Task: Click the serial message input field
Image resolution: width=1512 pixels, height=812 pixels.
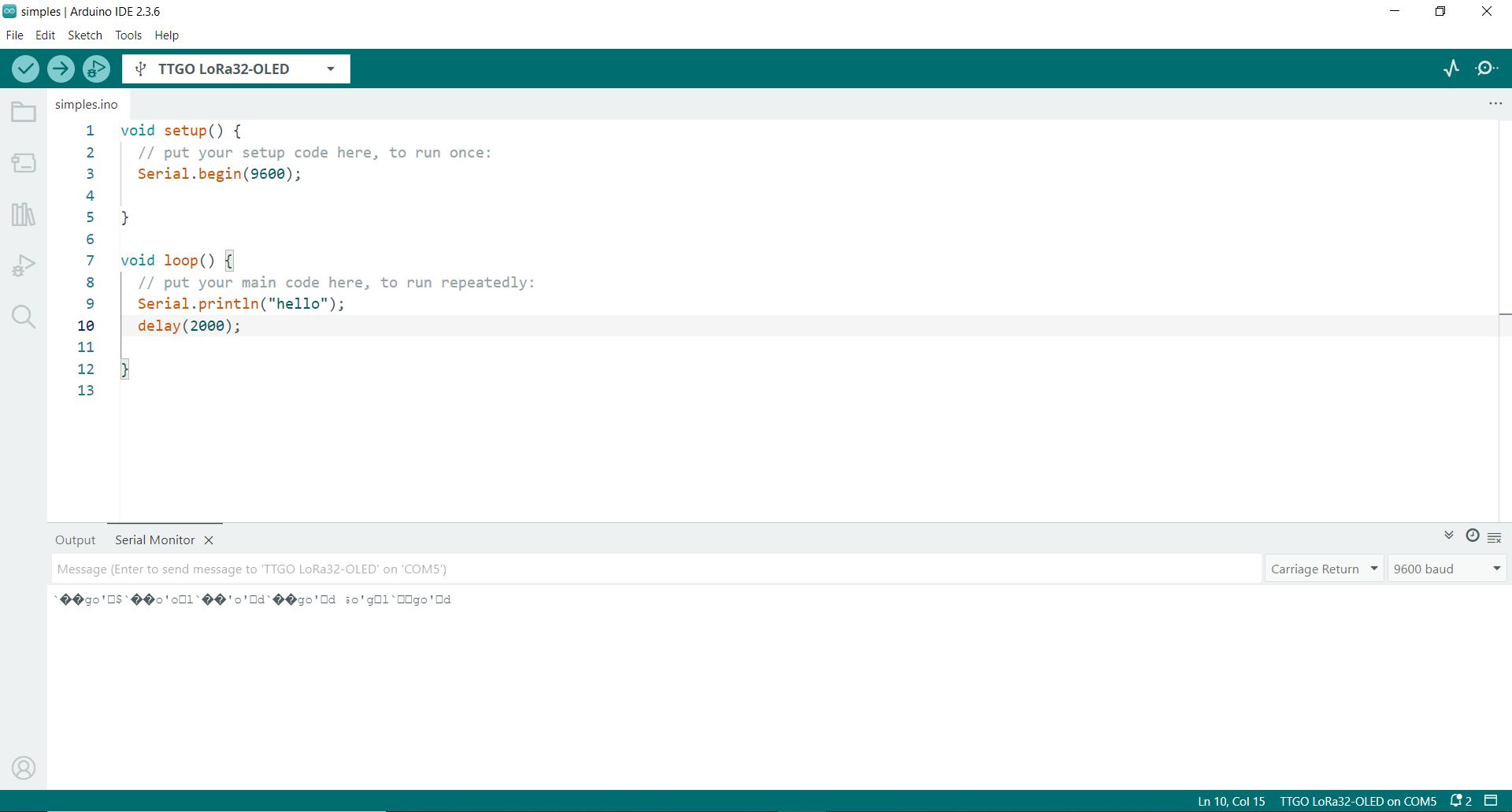Action: tap(657, 569)
